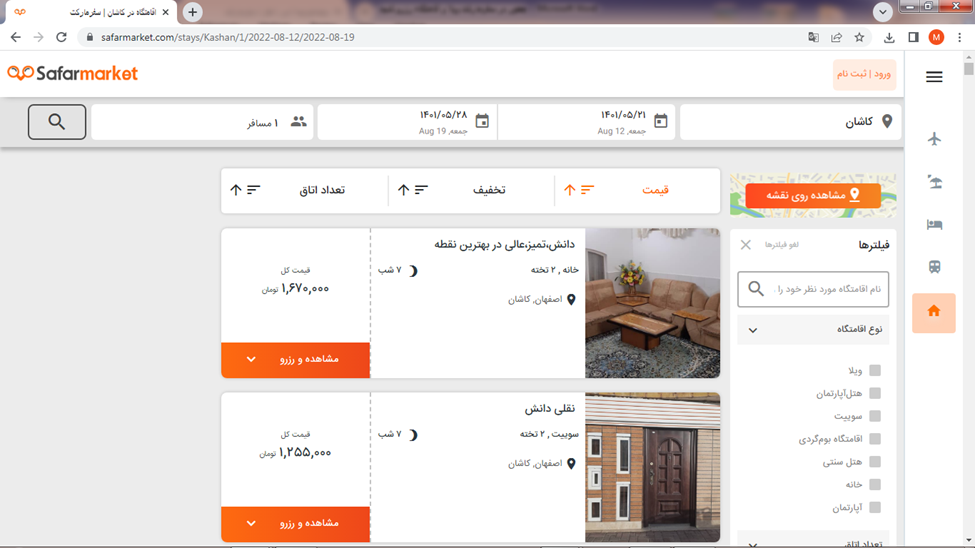Image resolution: width=975 pixels, height=548 pixels.
Task: Clear filters with the X icon
Action: [x=746, y=245]
